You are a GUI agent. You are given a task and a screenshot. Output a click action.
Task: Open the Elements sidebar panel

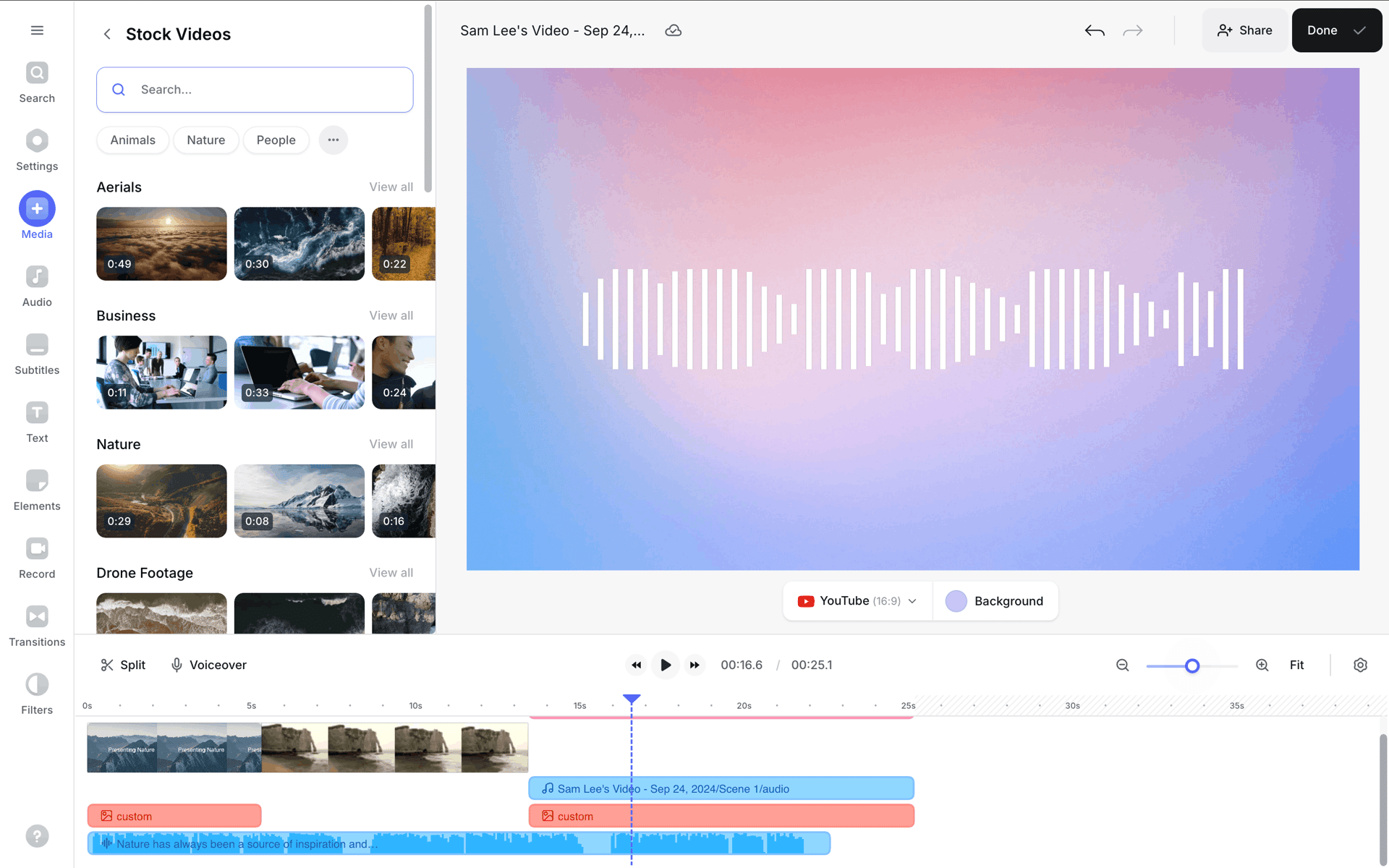37,491
